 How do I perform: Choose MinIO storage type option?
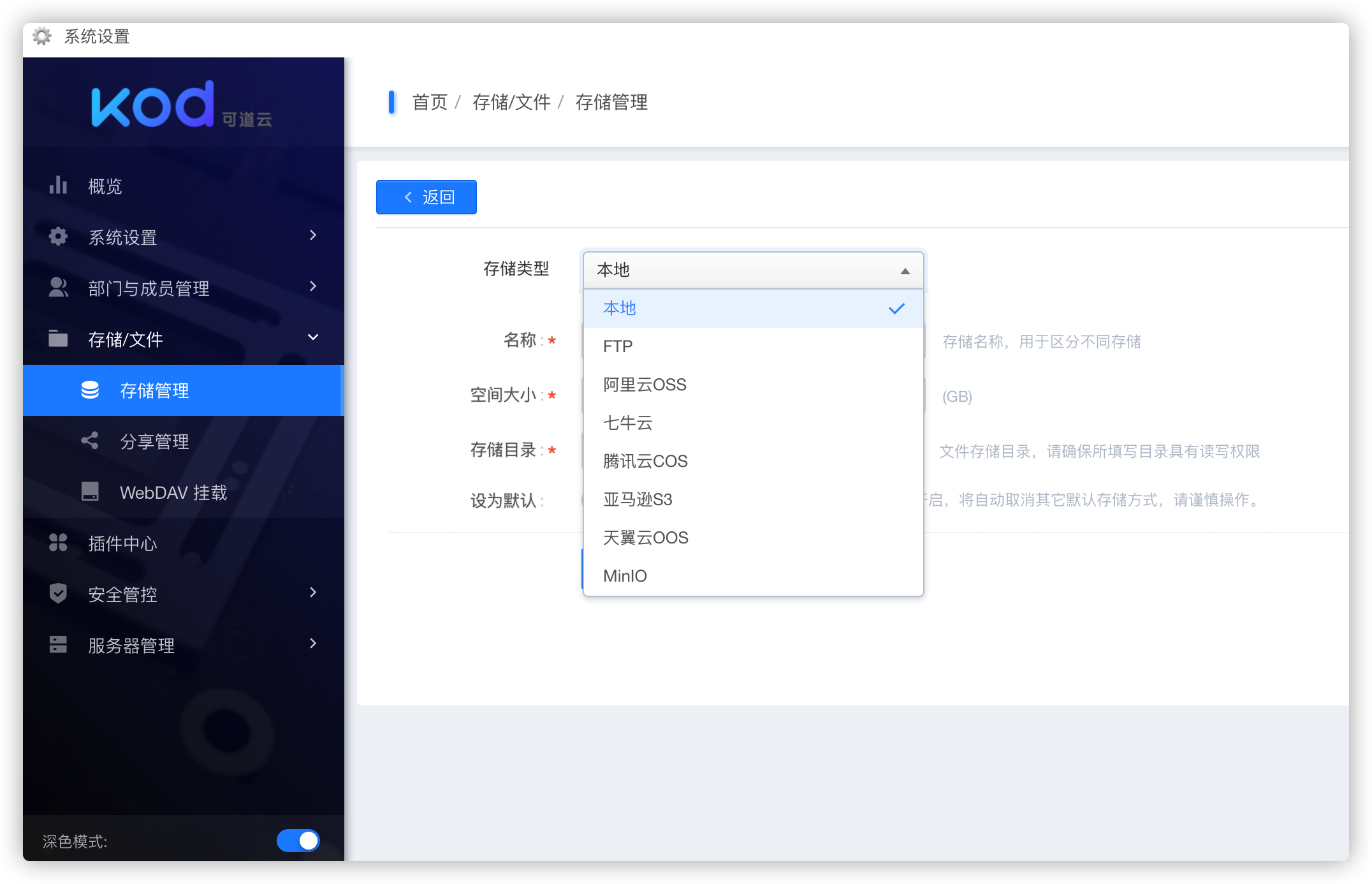(x=625, y=576)
